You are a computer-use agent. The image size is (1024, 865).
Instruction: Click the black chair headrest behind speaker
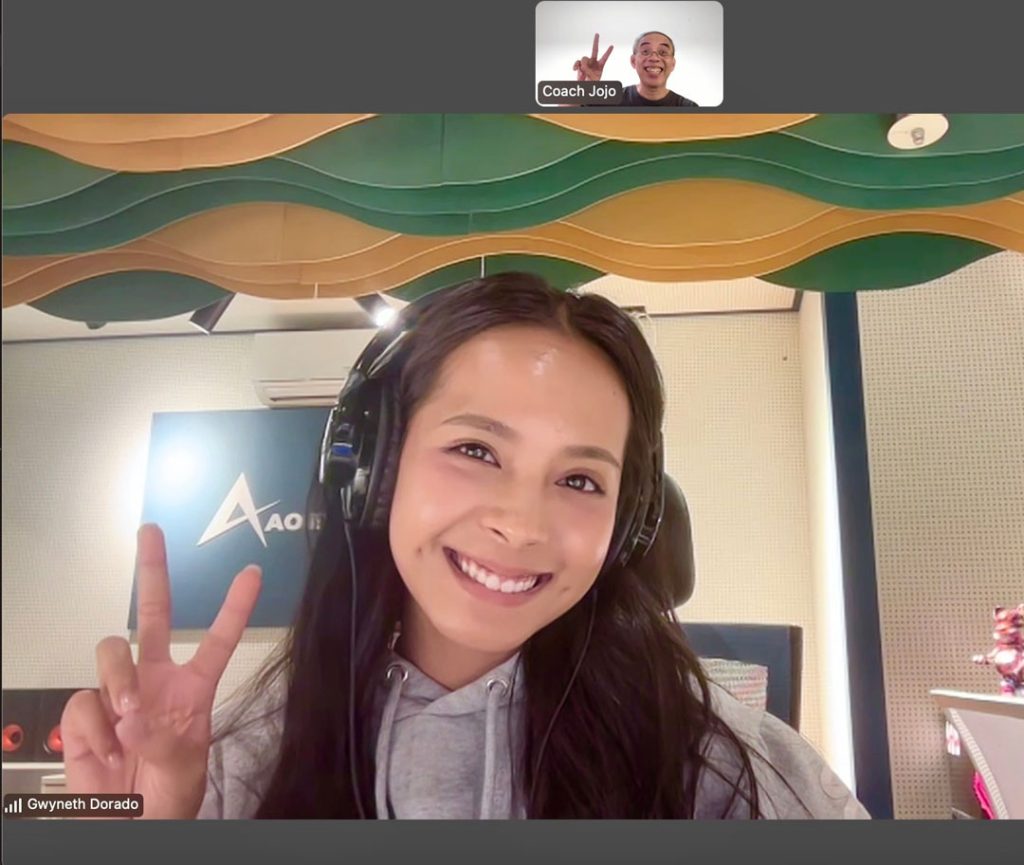tap(678, 545)
